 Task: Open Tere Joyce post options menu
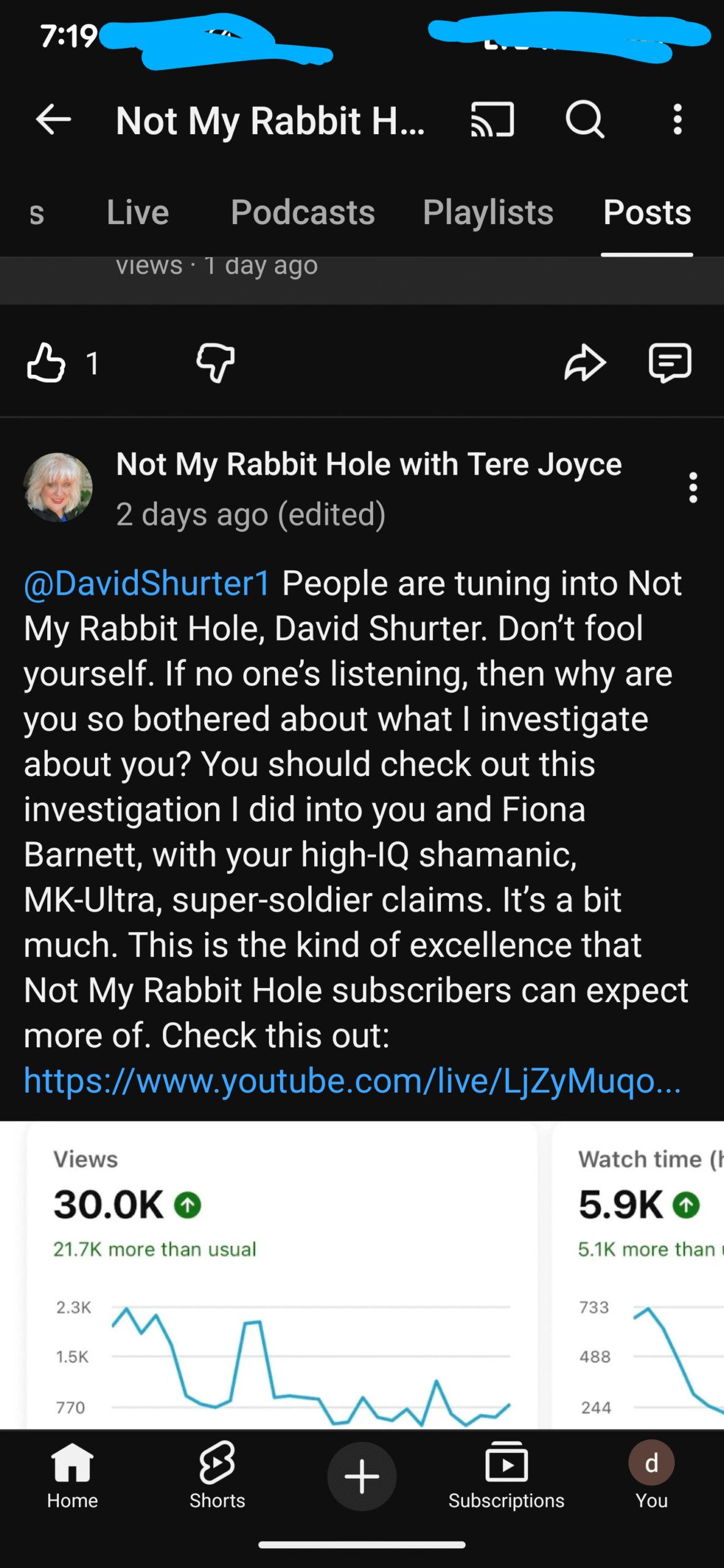(x=693, y=488)
